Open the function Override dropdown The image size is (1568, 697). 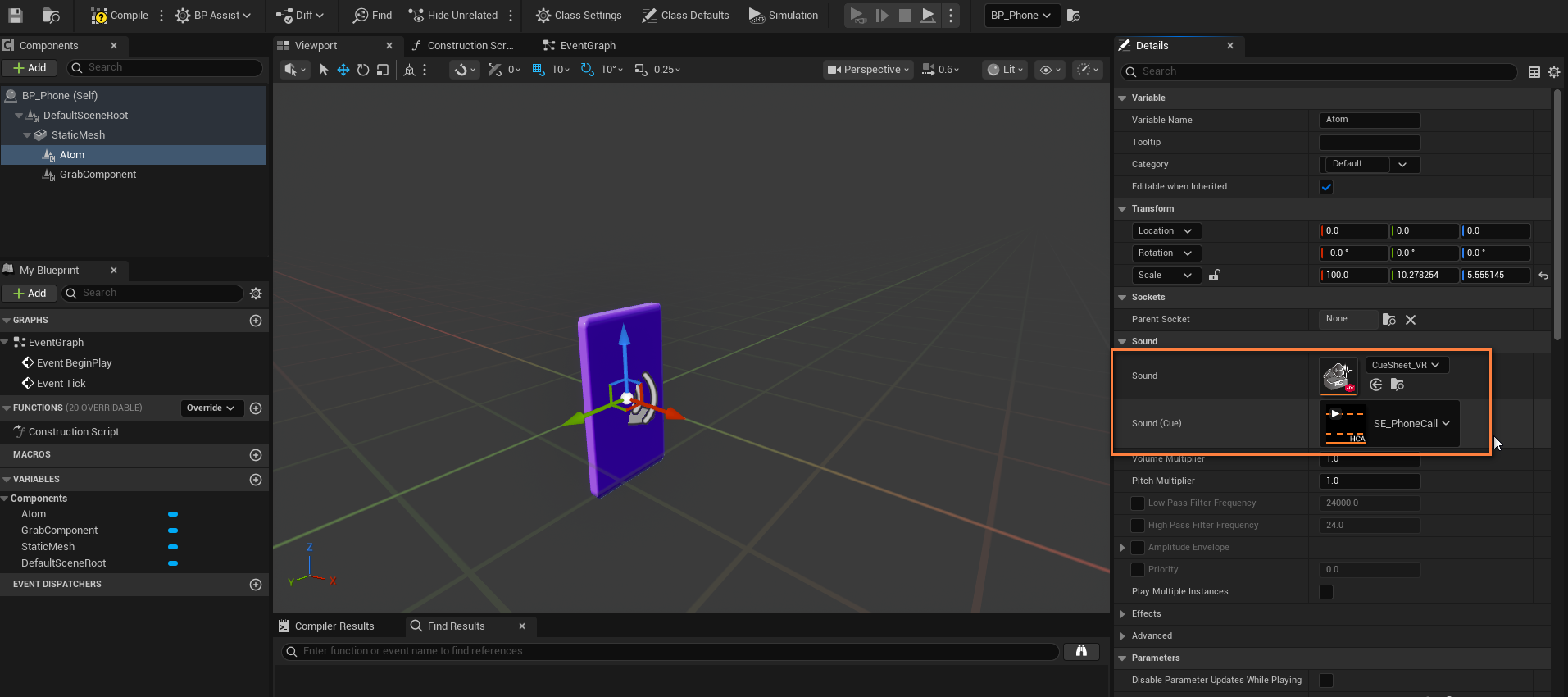[211, 408]
